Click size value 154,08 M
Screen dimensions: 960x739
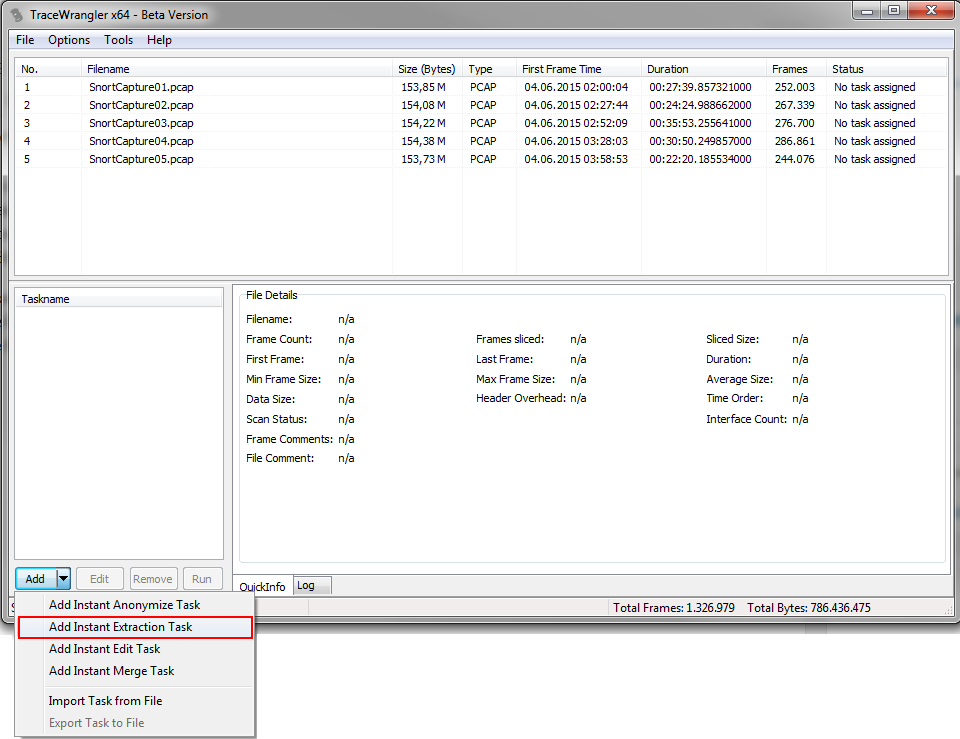point(423,105)
